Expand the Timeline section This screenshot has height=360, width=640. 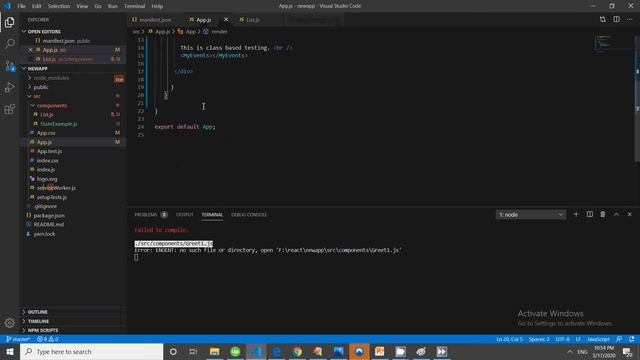coord(73,321)
